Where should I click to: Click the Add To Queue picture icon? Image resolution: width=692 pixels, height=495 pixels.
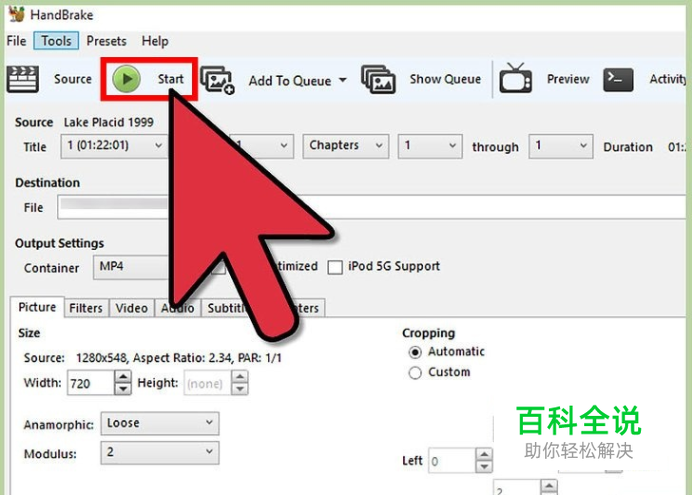(x=217, y=80)
